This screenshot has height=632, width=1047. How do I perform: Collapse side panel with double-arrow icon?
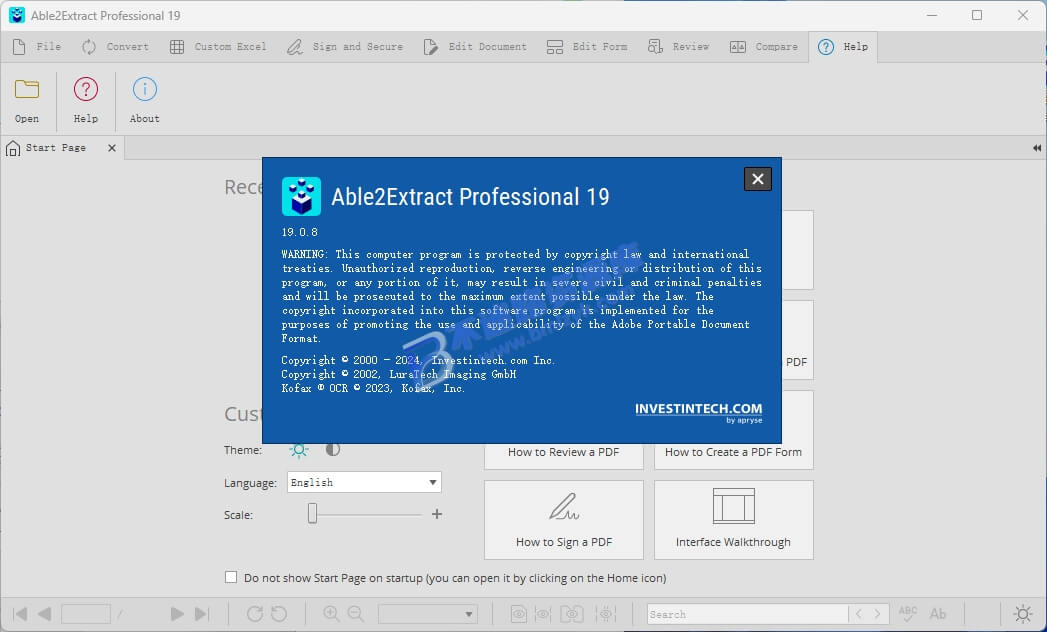tap(1036, 148)
